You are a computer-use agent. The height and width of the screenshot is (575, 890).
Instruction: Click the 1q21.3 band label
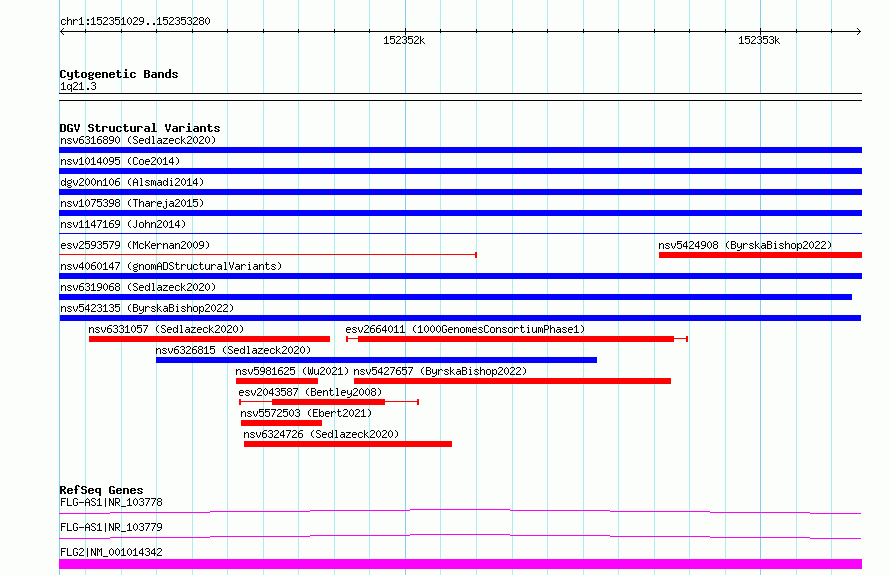tap(78, 86)
